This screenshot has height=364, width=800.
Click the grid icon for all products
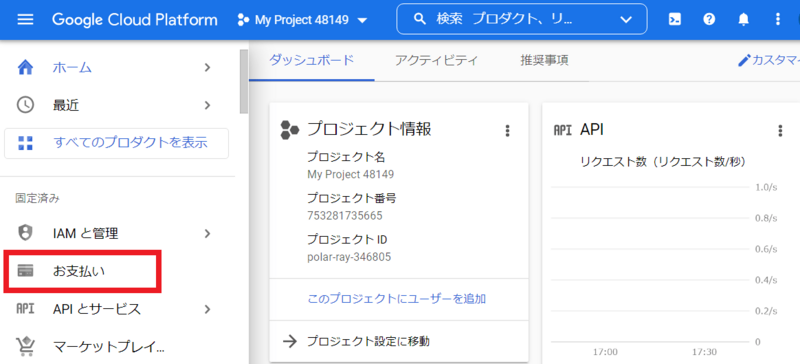coord(25,143)
